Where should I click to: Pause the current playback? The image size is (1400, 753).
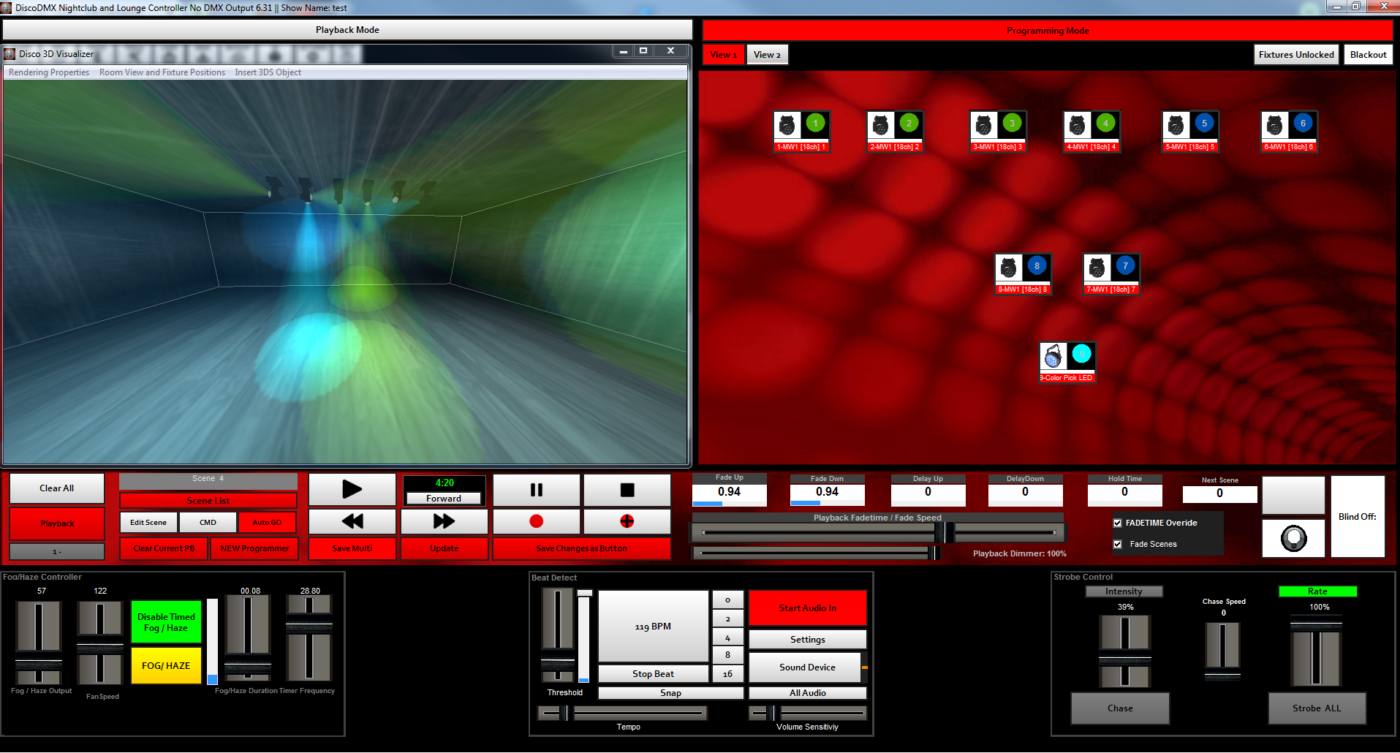click(536, 489)
